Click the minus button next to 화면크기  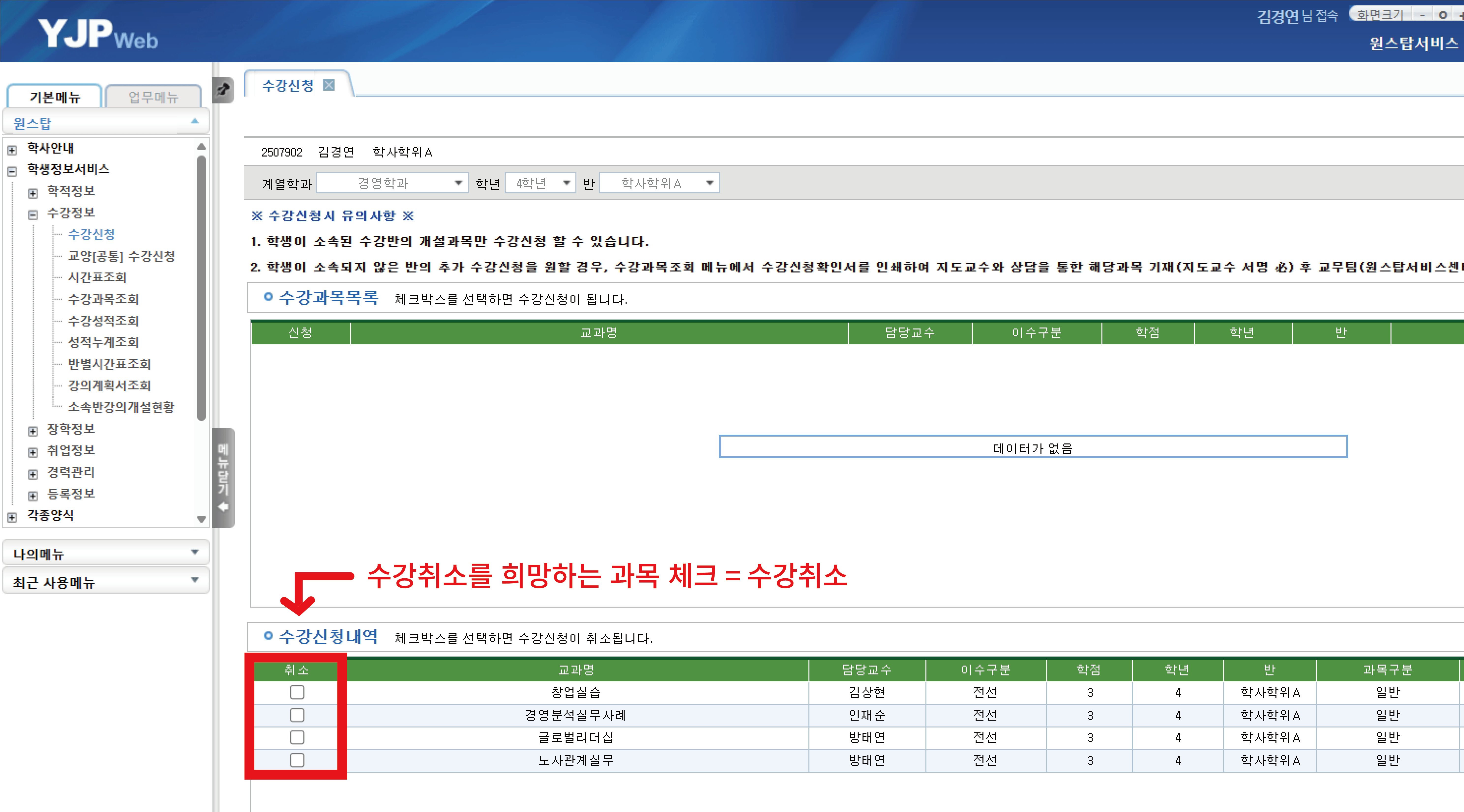pyautogui.click(x=1422, y=15)
